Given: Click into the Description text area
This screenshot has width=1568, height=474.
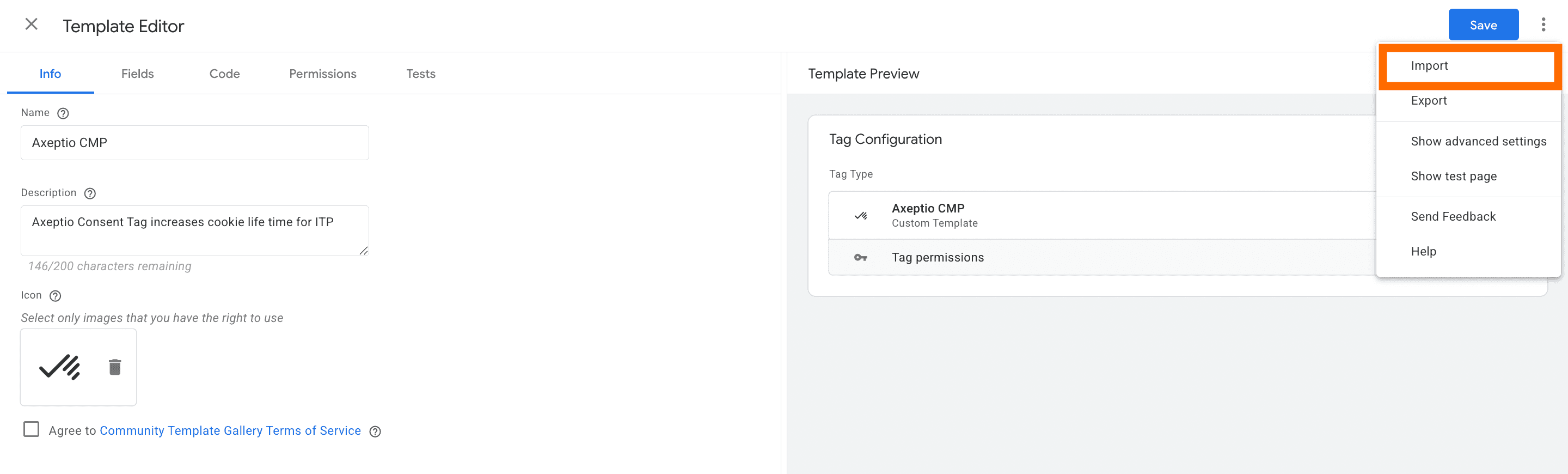Looking at the screenshot, I should point(195,230).
